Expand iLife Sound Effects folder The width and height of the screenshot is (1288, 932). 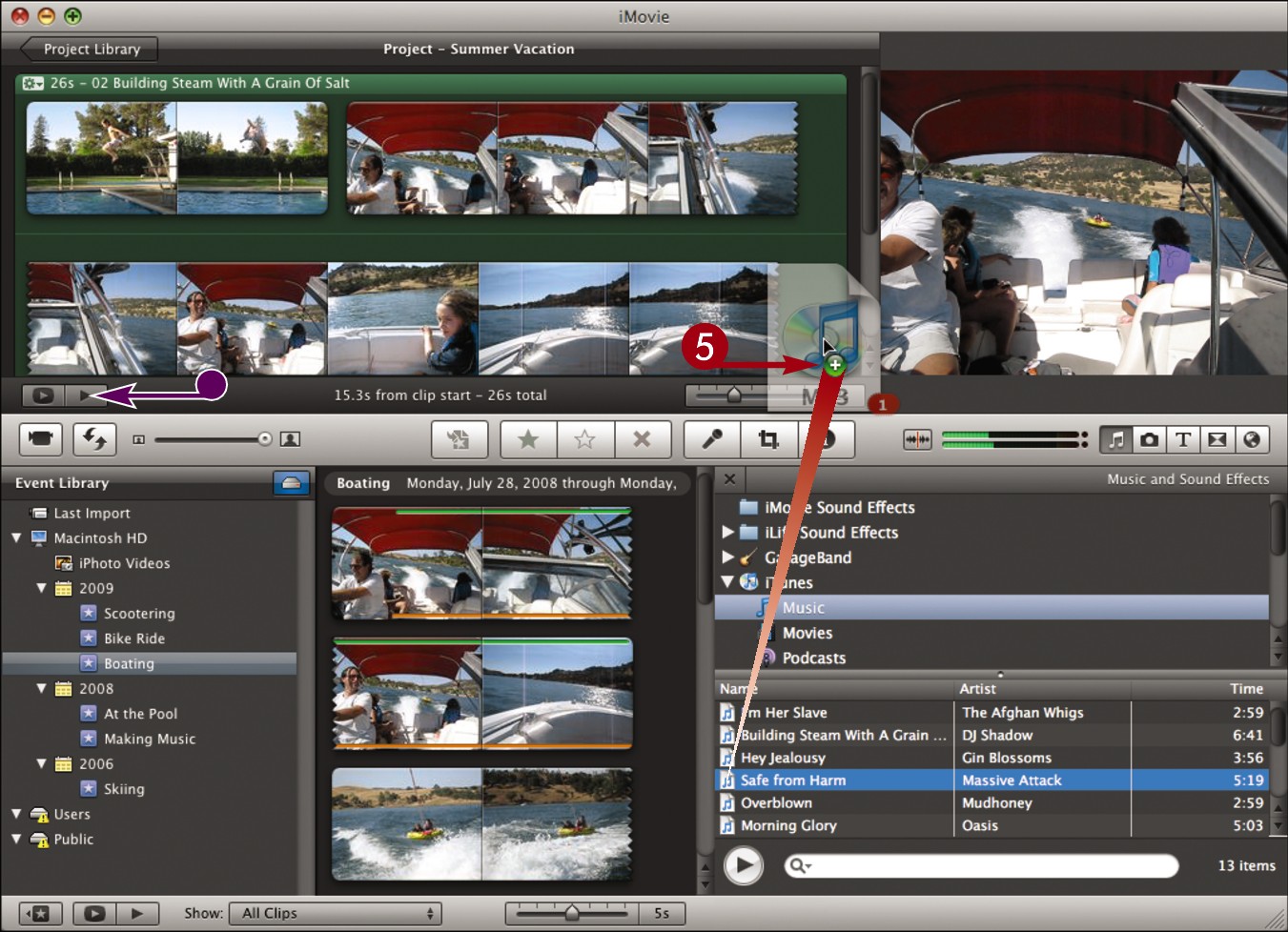pos(728,532)
